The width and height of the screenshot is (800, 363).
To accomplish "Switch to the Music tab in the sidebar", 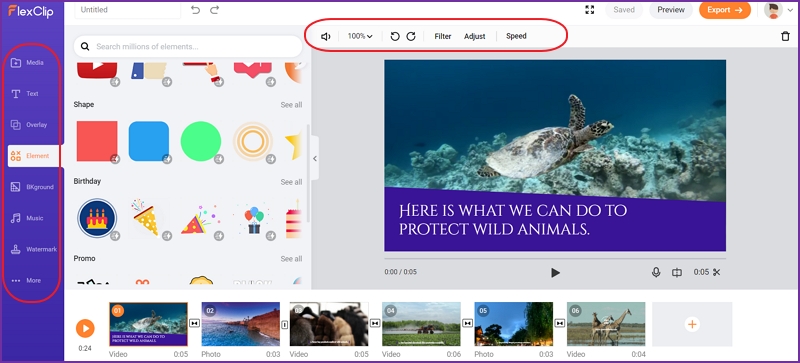I will [34, 218].
